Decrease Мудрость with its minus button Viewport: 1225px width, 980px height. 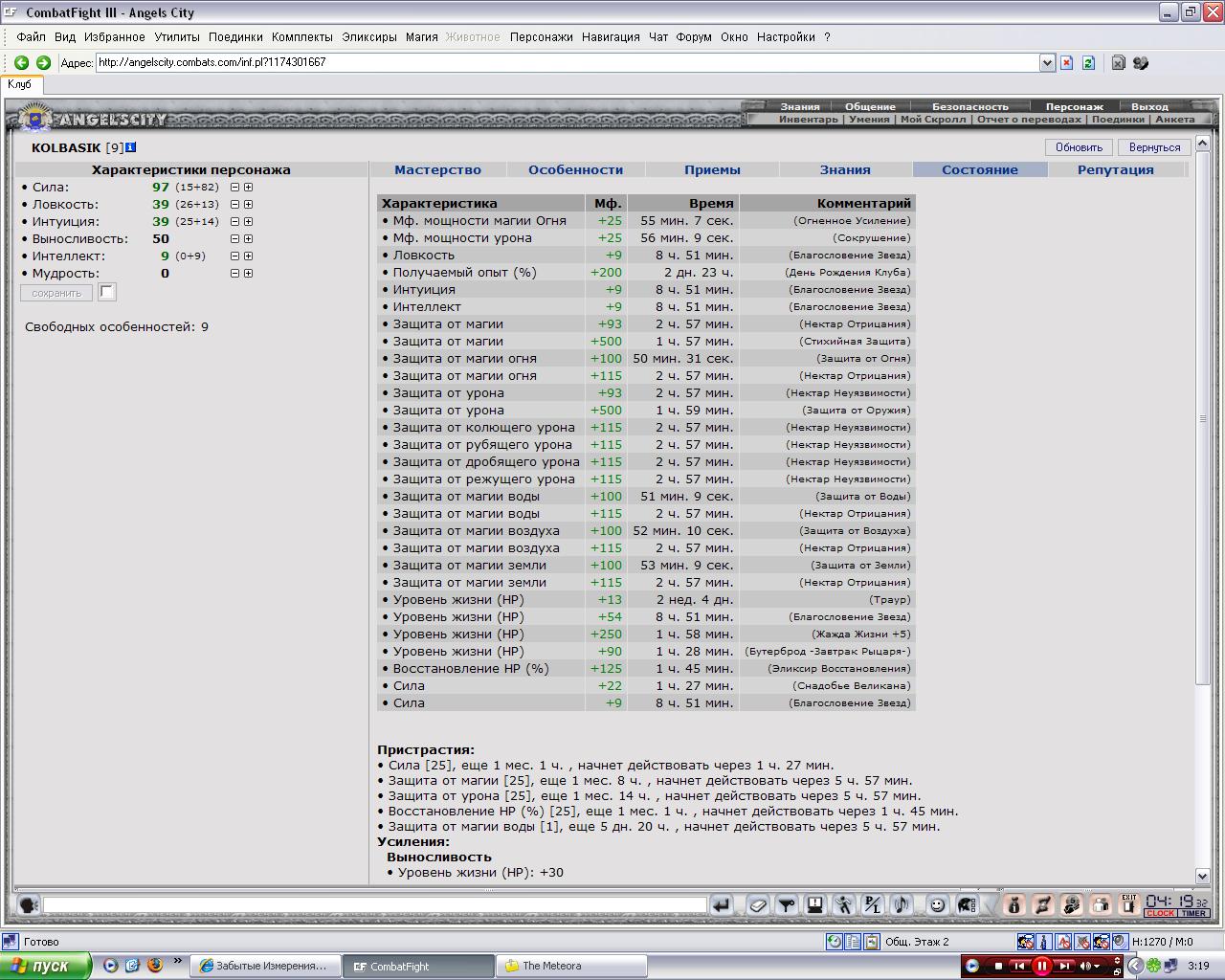click(234, 274)
